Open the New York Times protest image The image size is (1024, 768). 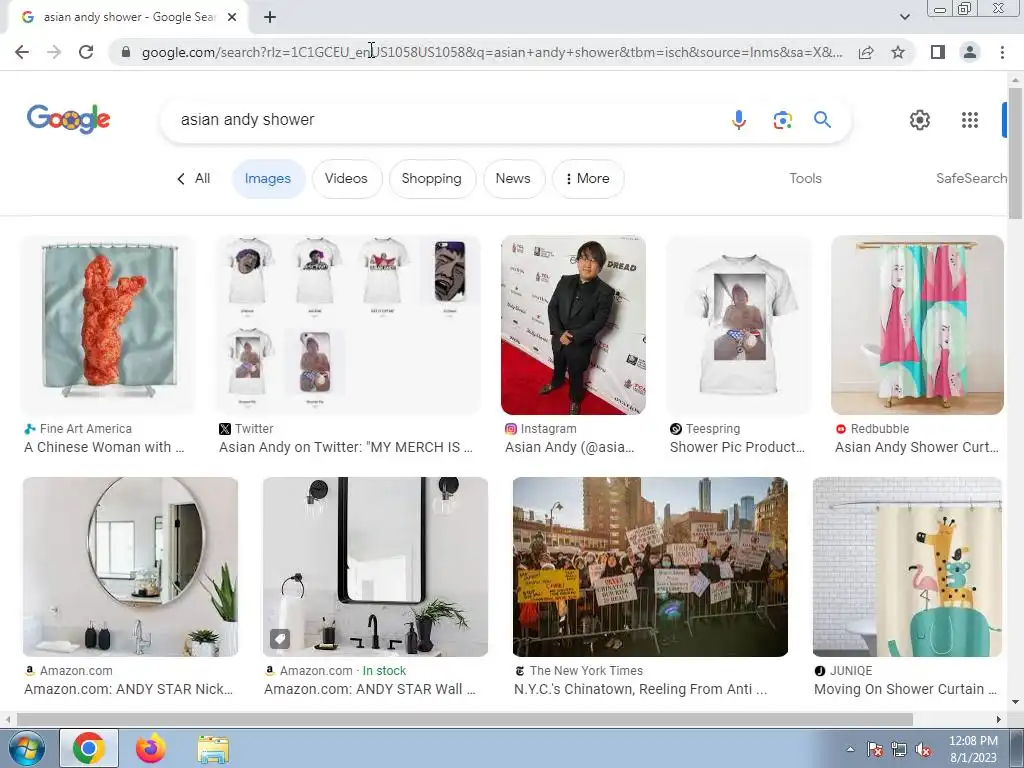tap(650, 567)
